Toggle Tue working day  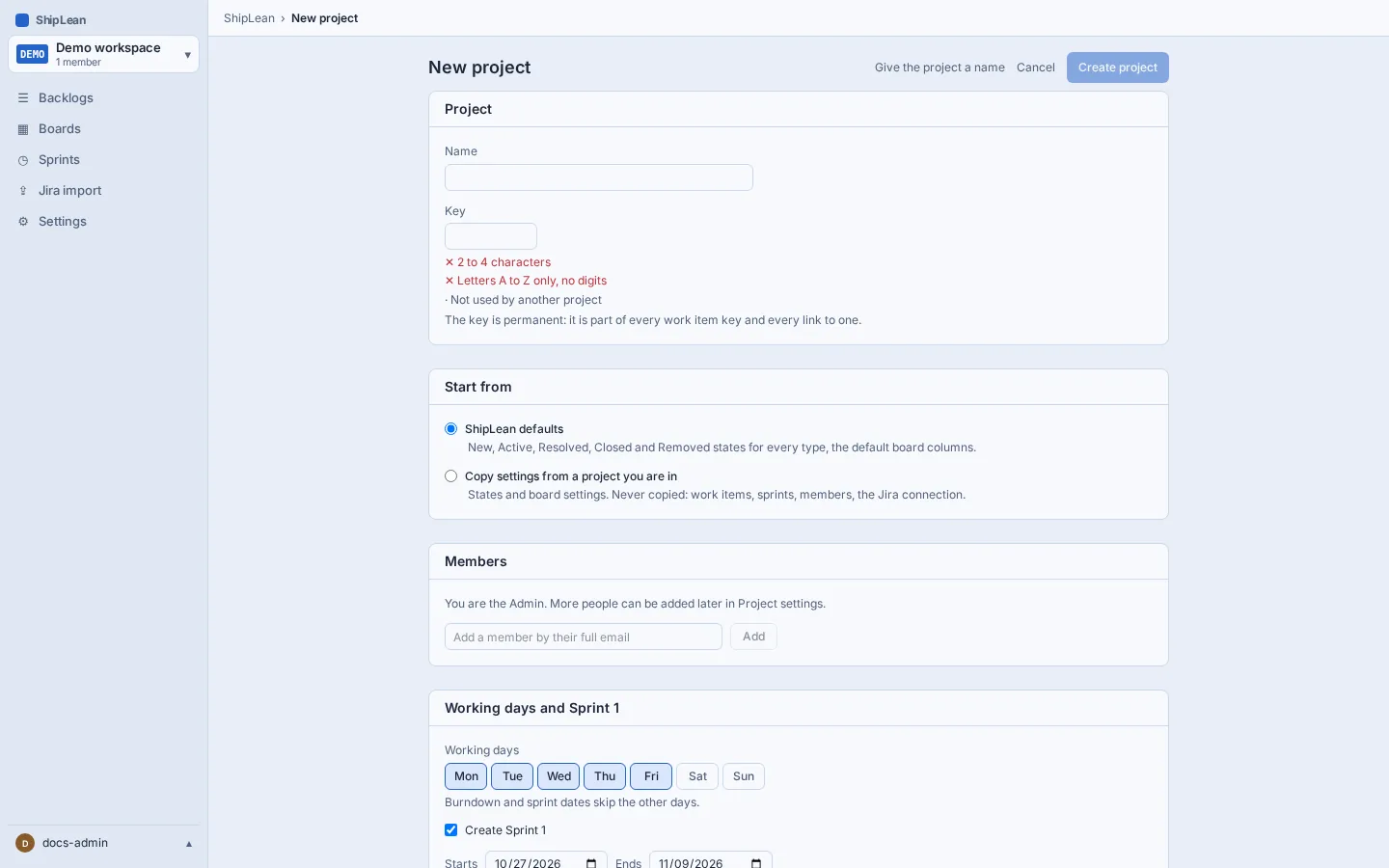512,776
